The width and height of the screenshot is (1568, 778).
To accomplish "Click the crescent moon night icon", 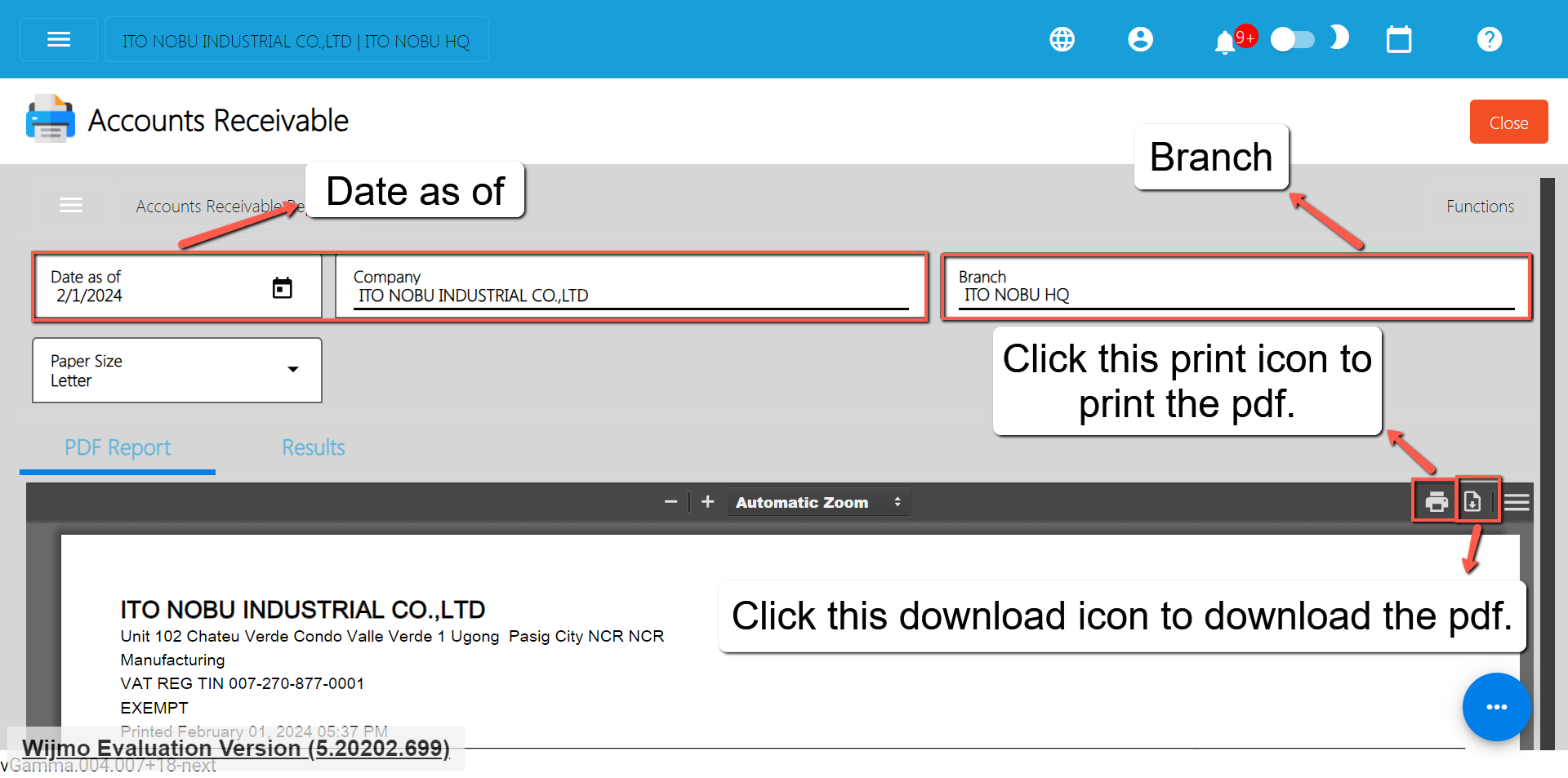I will (1339, 38).
